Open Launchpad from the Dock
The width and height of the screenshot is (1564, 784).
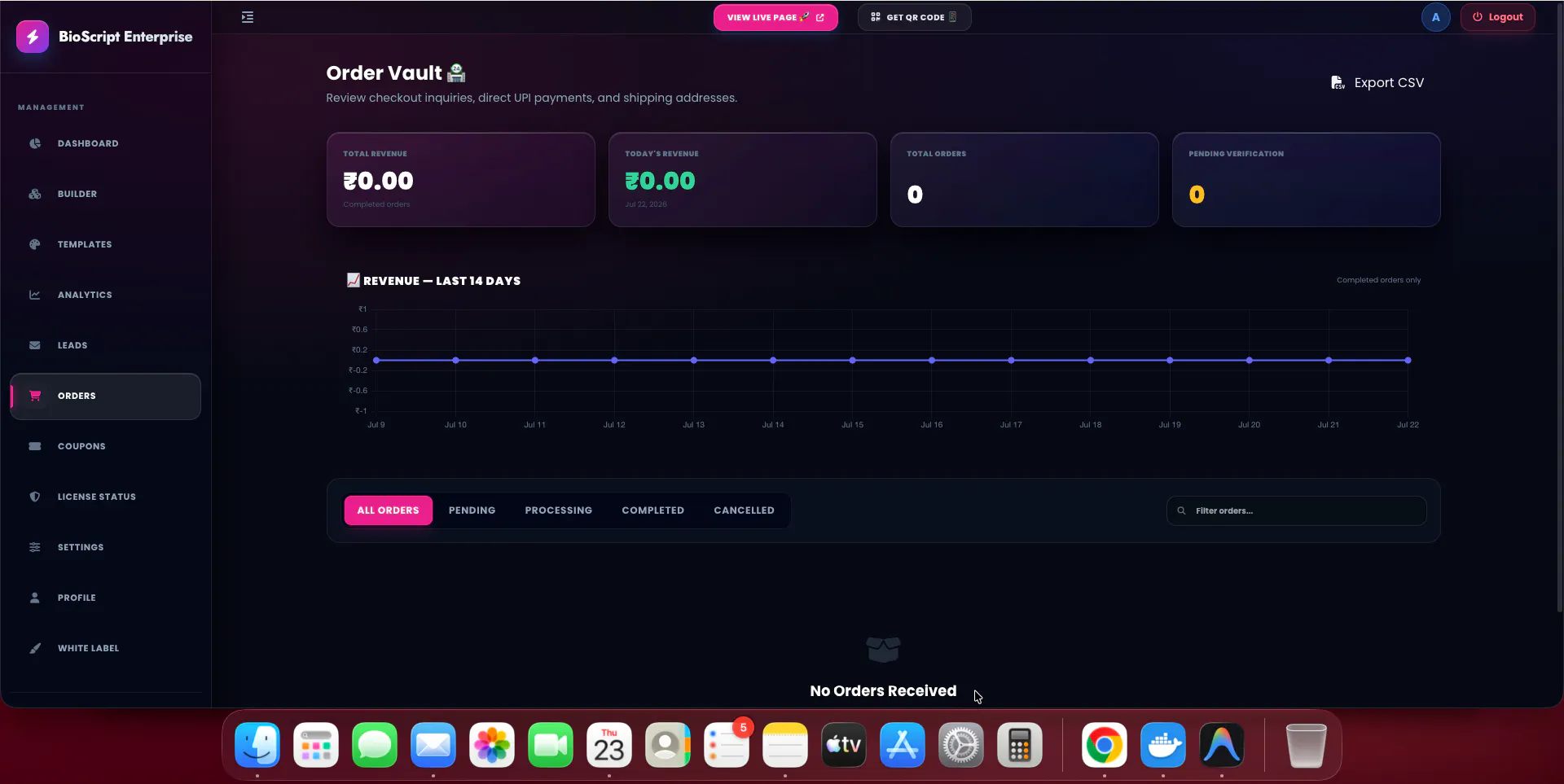pos(316,745)
